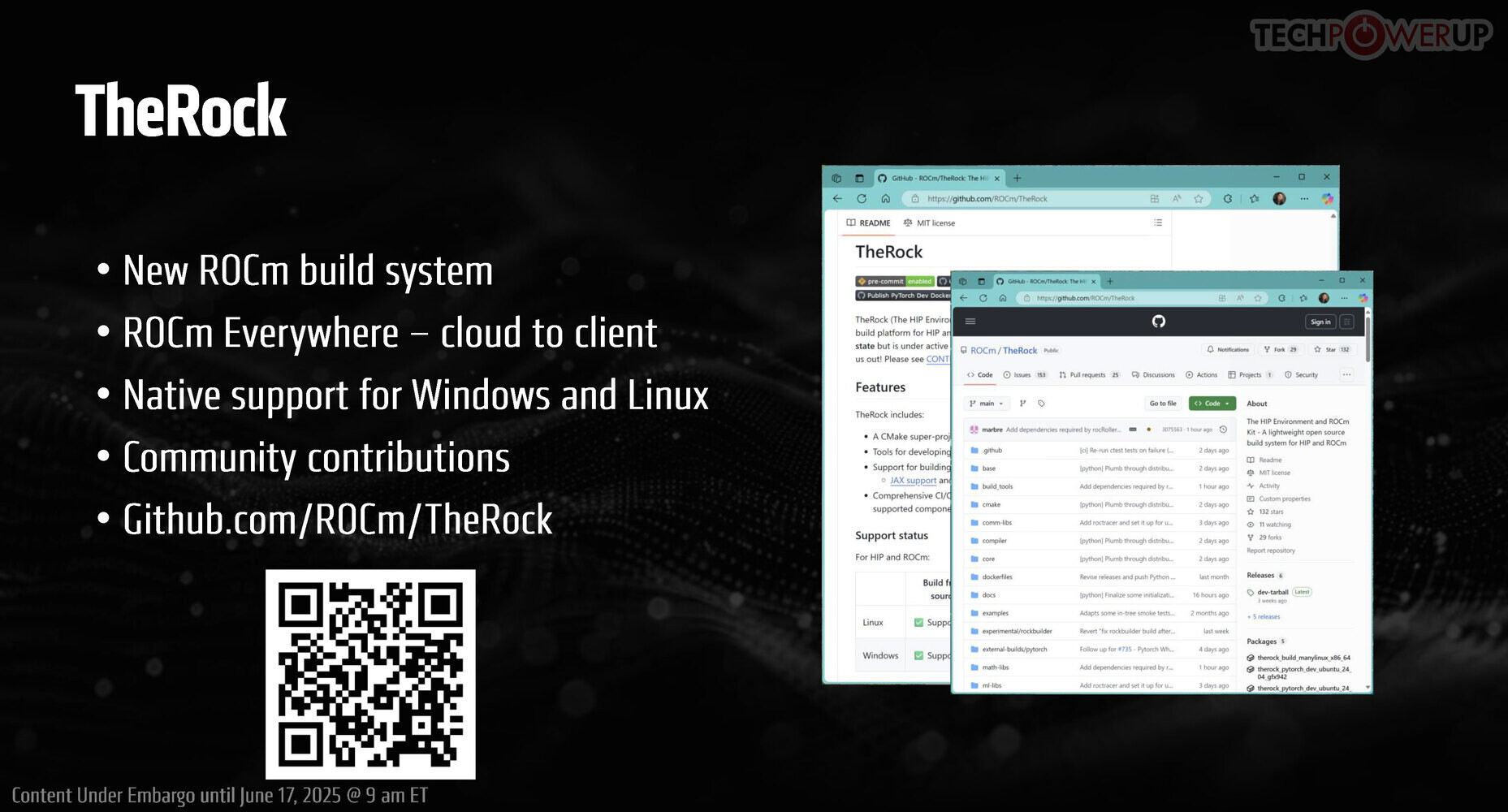Open the Report repository link
This screenshot has width=1508, height=812.
point(1271,551)
